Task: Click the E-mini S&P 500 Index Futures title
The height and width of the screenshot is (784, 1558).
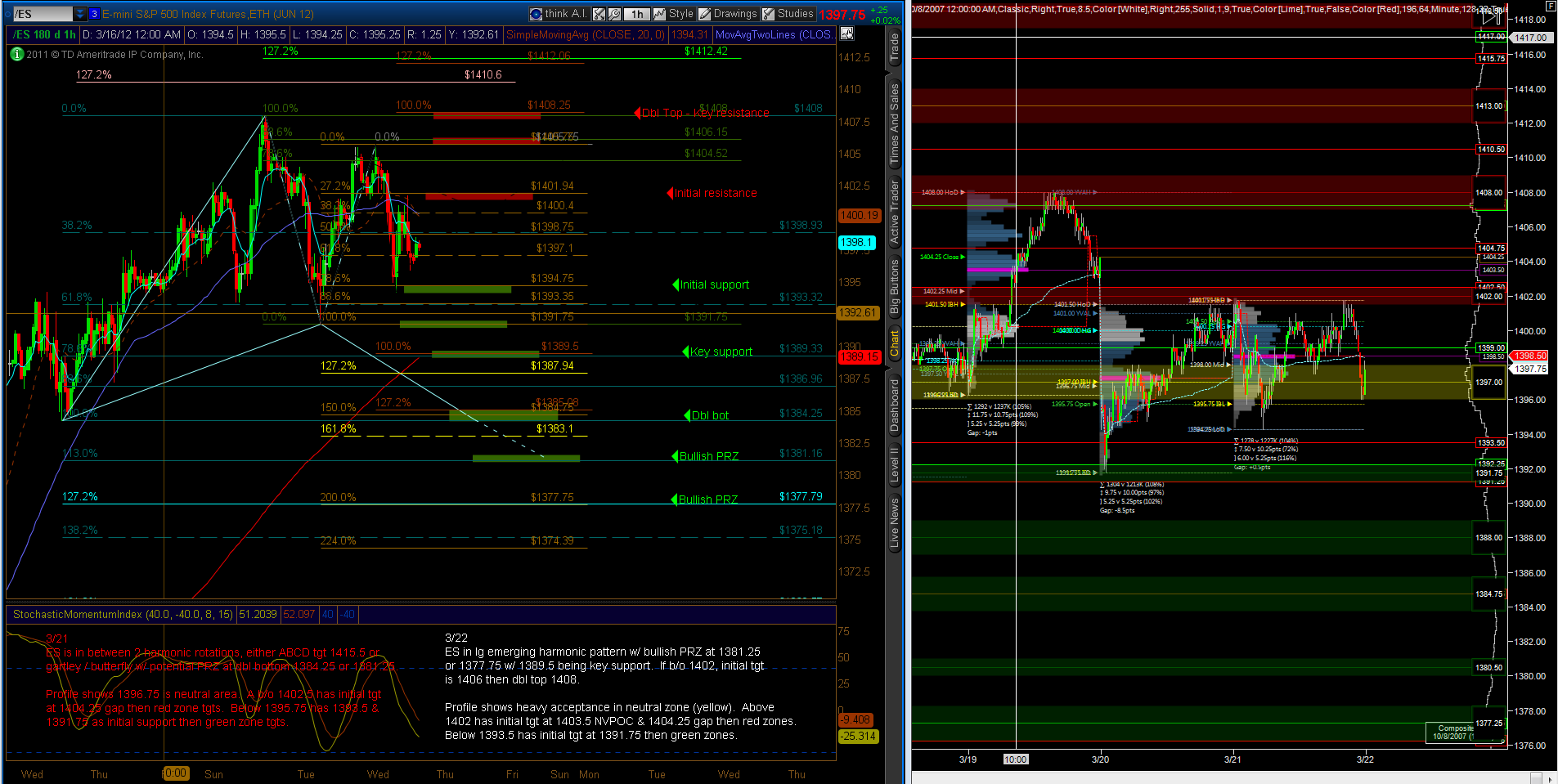Action: tap(208, 14)
